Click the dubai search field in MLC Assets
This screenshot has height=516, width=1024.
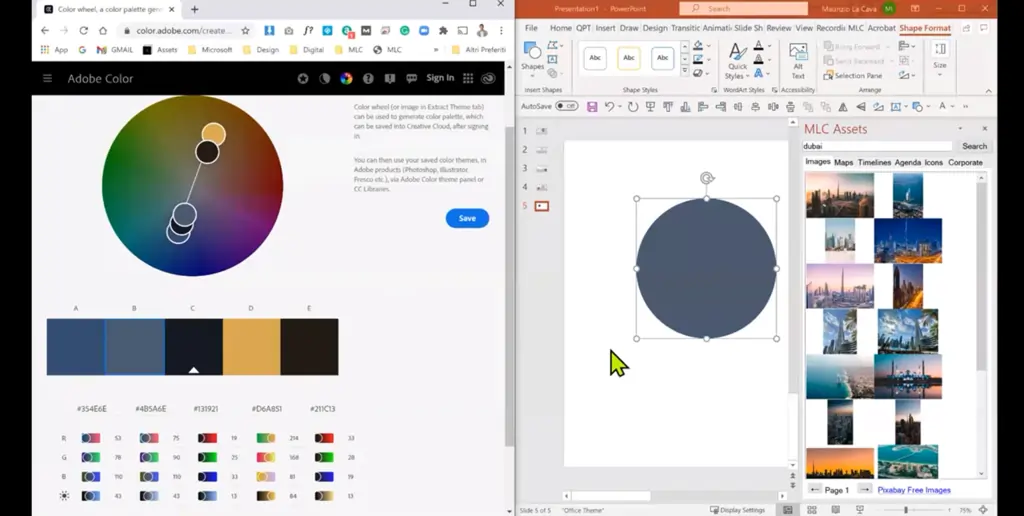point(877,146)
